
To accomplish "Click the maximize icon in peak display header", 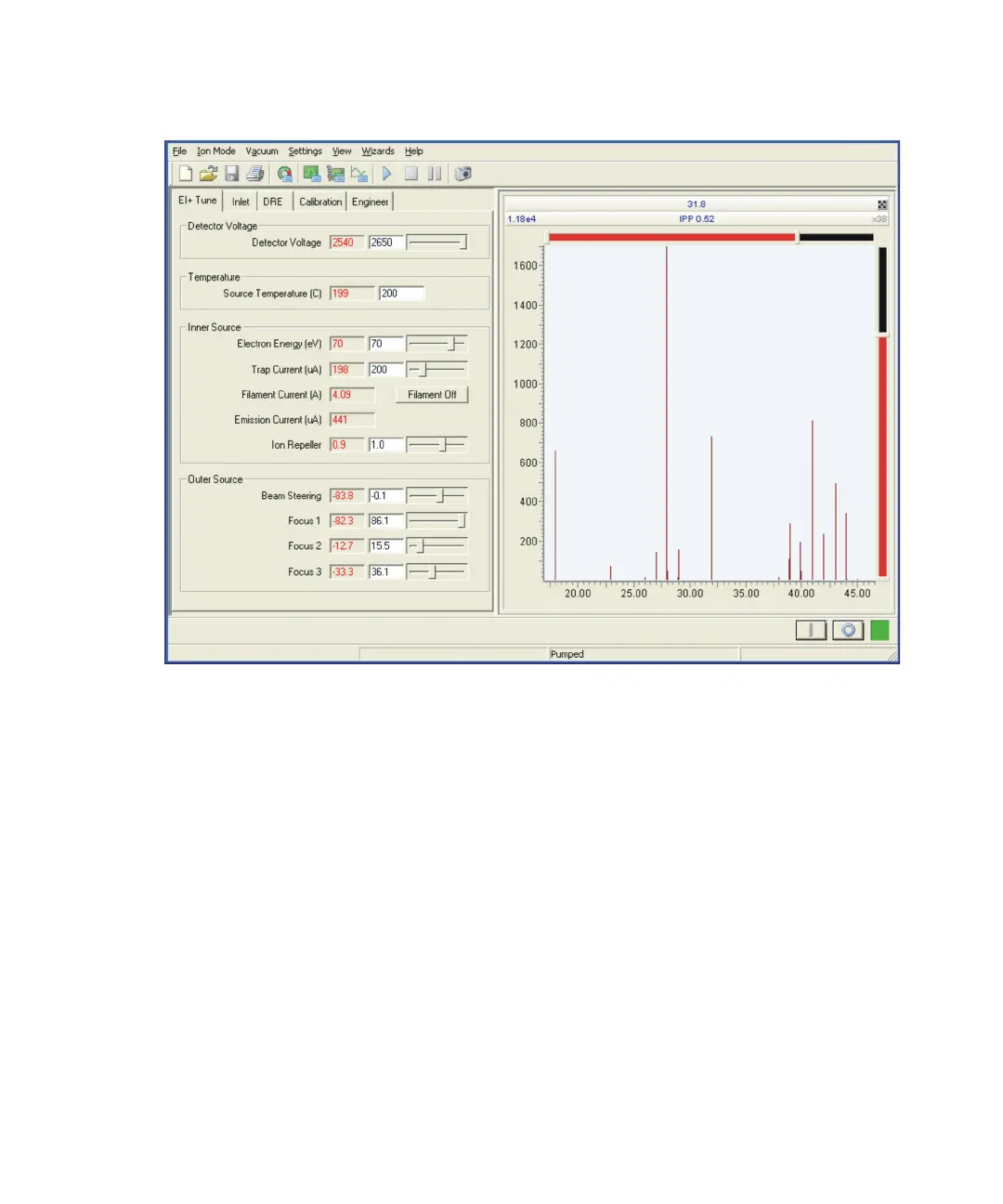I will tap(882, 204).
